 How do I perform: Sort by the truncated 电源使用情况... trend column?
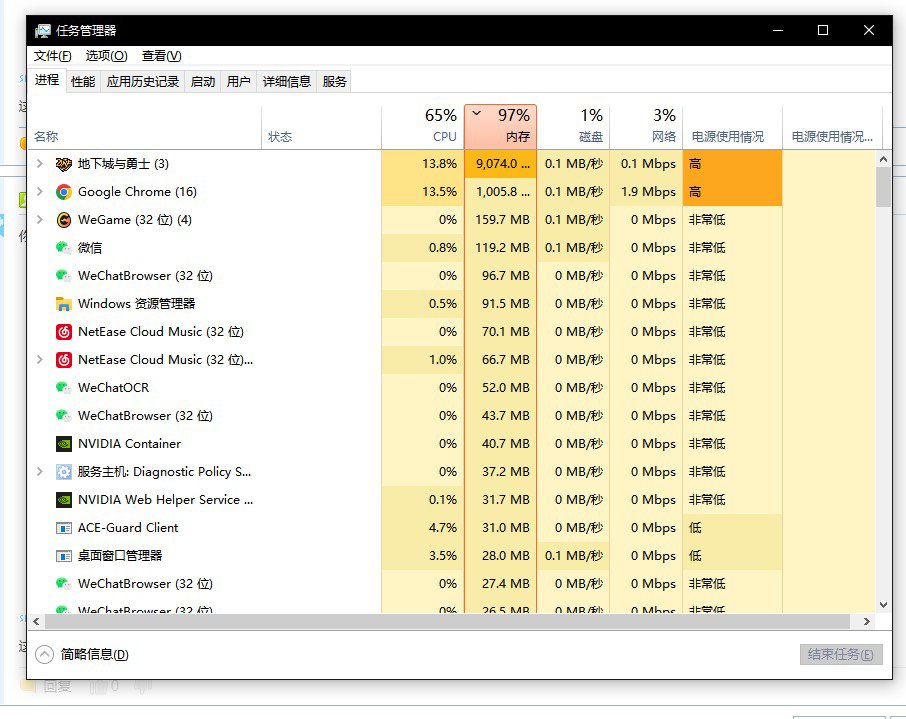point(832,127)
